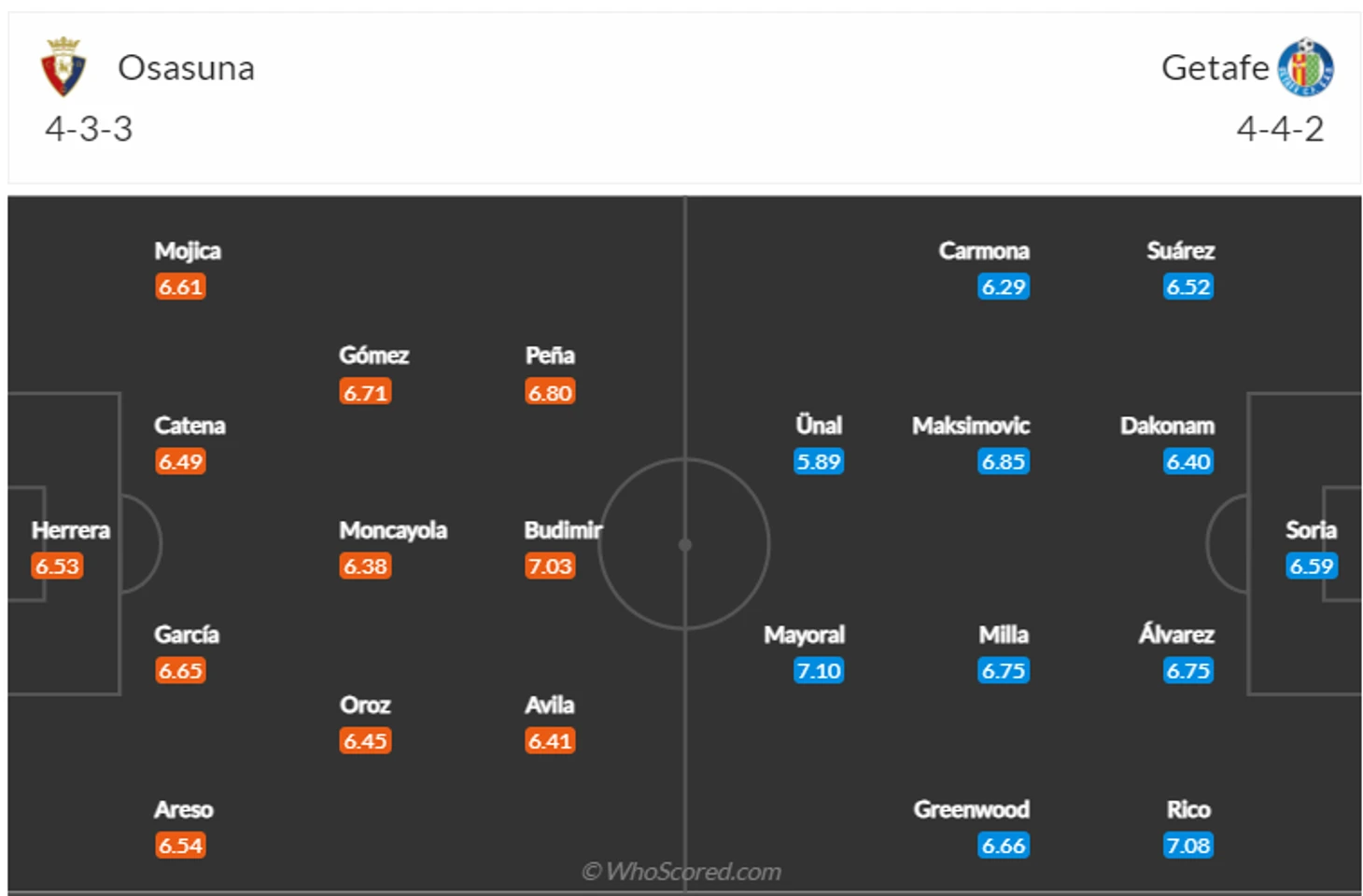Open the Osasuna team name link
The height and width of the screenshot is (896, 1363).
point(186,68)
